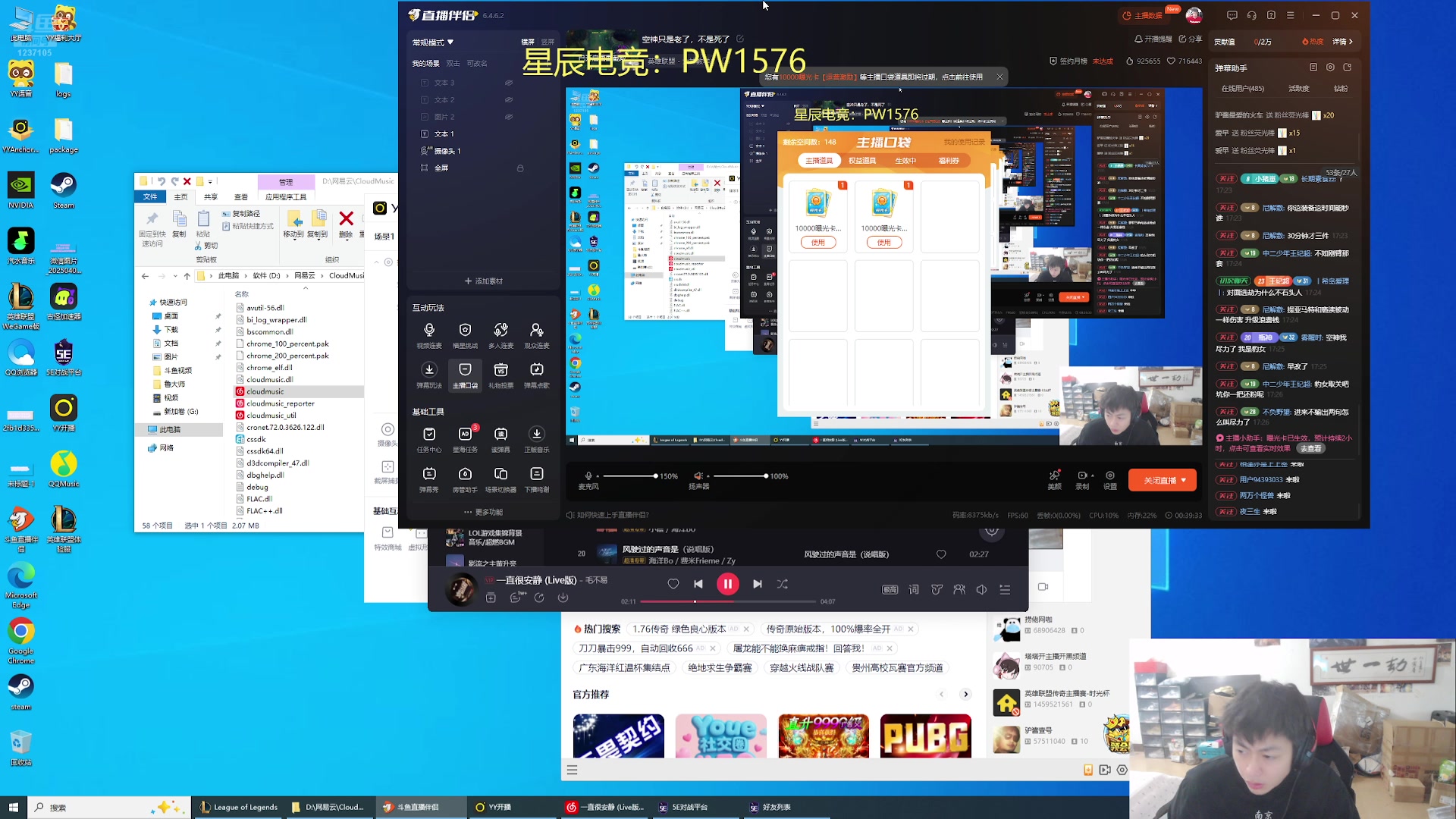This screenshot has height=819, width=1456.
Task: Open 正版音乐 licensed music tool
Action: pos(537,439)
